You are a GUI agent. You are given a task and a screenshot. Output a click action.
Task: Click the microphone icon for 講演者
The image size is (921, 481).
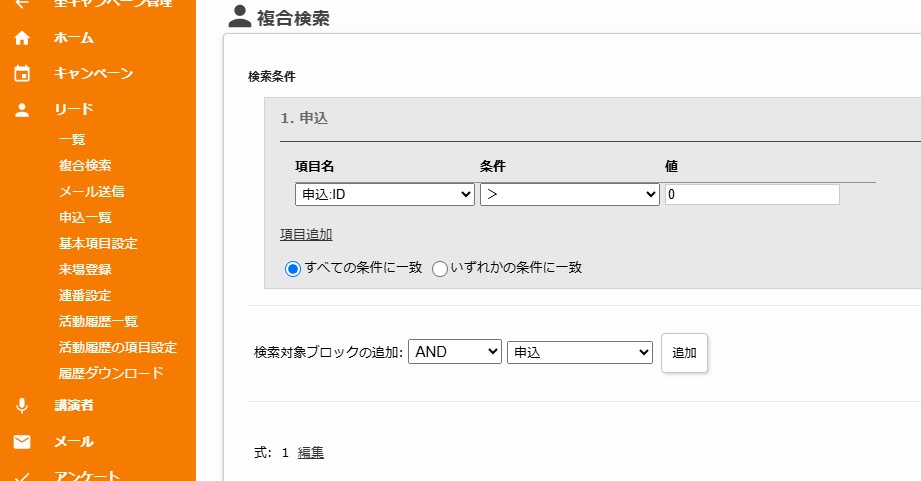pyautogui.click(x=22, y=406)
